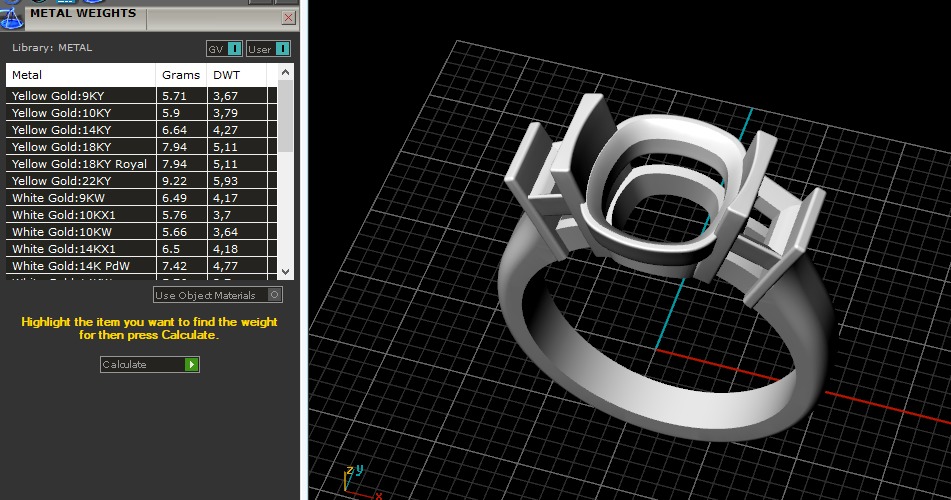Select the White Gold:10KX1 row
Viewport: 951px width, 500px height.
(x=141, y=214)
